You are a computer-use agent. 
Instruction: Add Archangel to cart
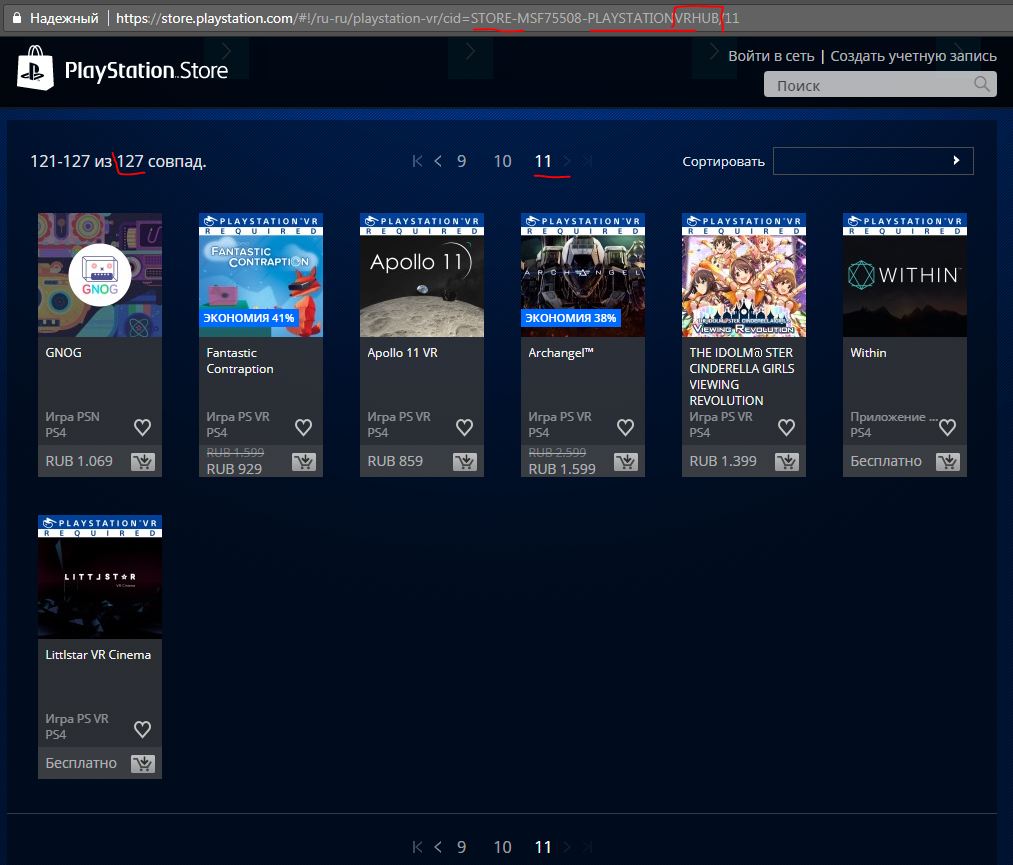click(626, 462)
